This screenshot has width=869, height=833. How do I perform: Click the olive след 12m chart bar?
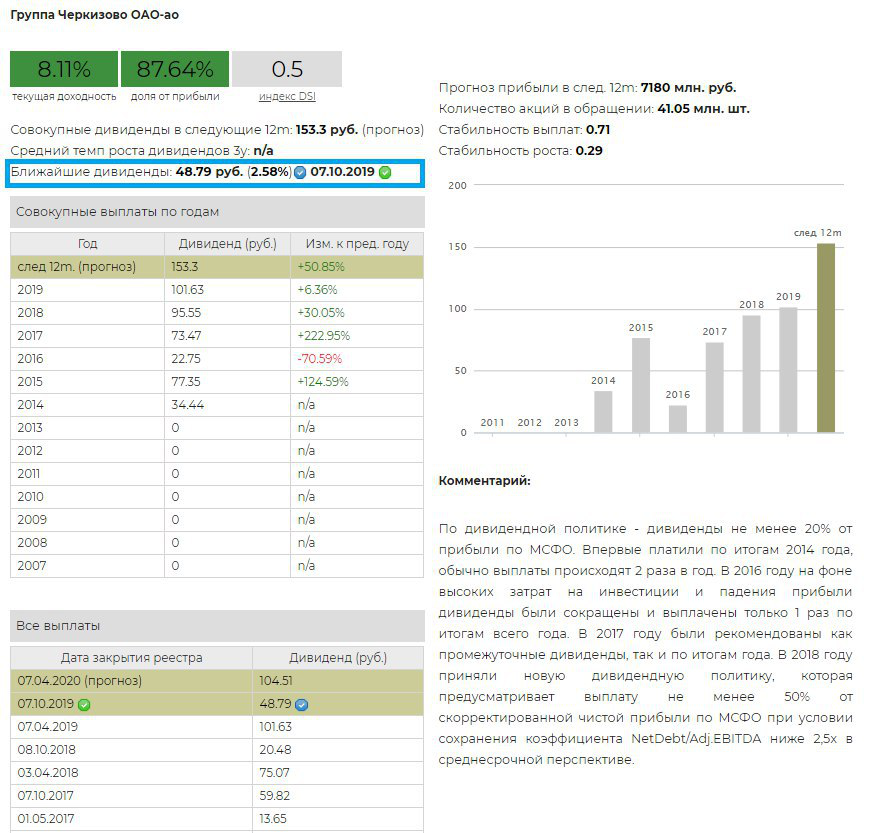point(826,338)
